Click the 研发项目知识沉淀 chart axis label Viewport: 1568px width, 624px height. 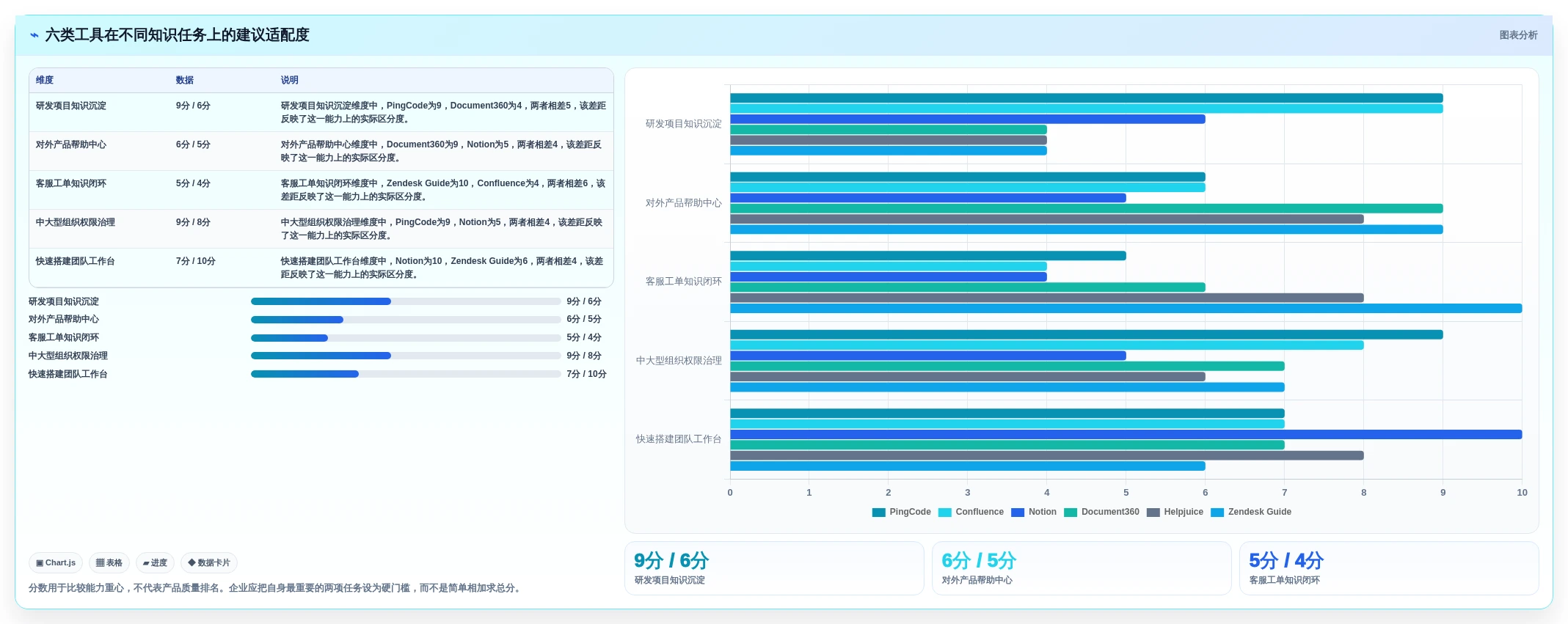point(684,125)
